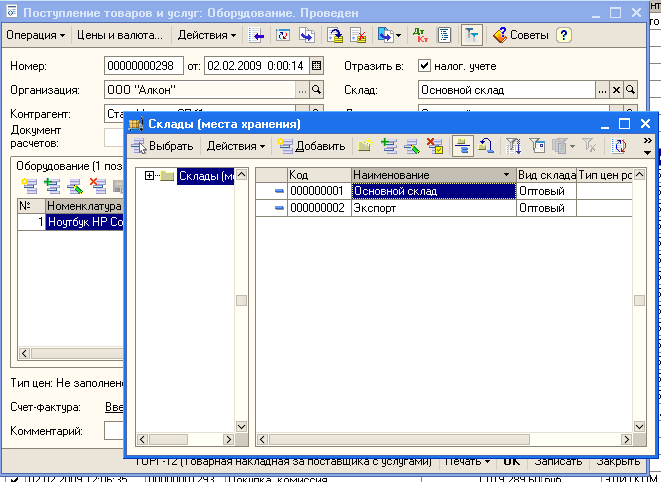Click the new group folder icon

(367, 146)
